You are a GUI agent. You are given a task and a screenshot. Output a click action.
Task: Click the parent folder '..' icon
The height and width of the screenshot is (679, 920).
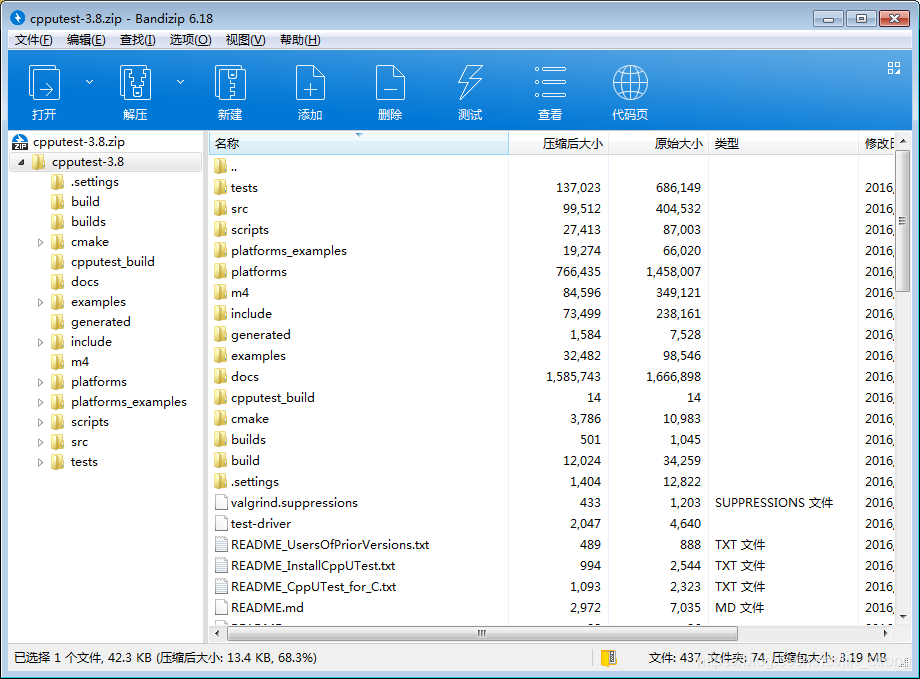point(220,167)
